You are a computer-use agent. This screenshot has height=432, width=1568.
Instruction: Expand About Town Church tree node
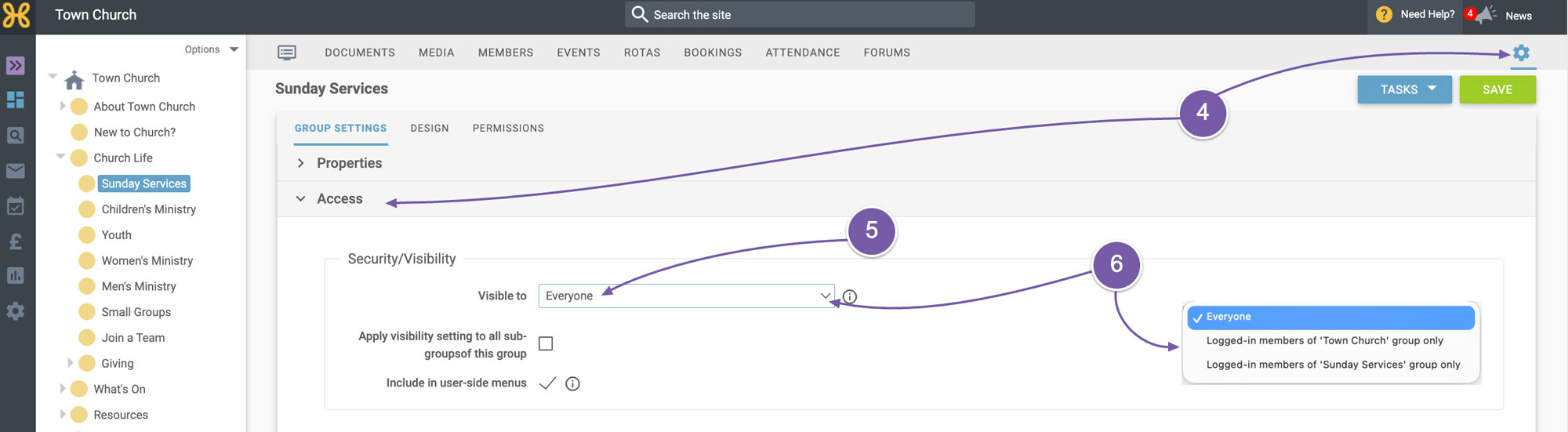click(63, 106)
